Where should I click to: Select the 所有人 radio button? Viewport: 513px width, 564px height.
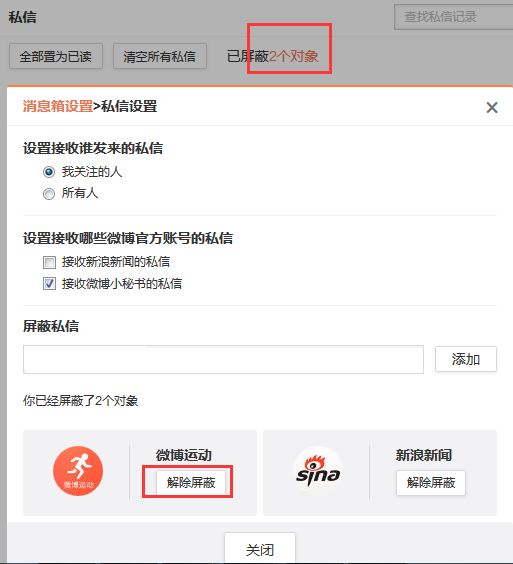(x=49, y=194)
